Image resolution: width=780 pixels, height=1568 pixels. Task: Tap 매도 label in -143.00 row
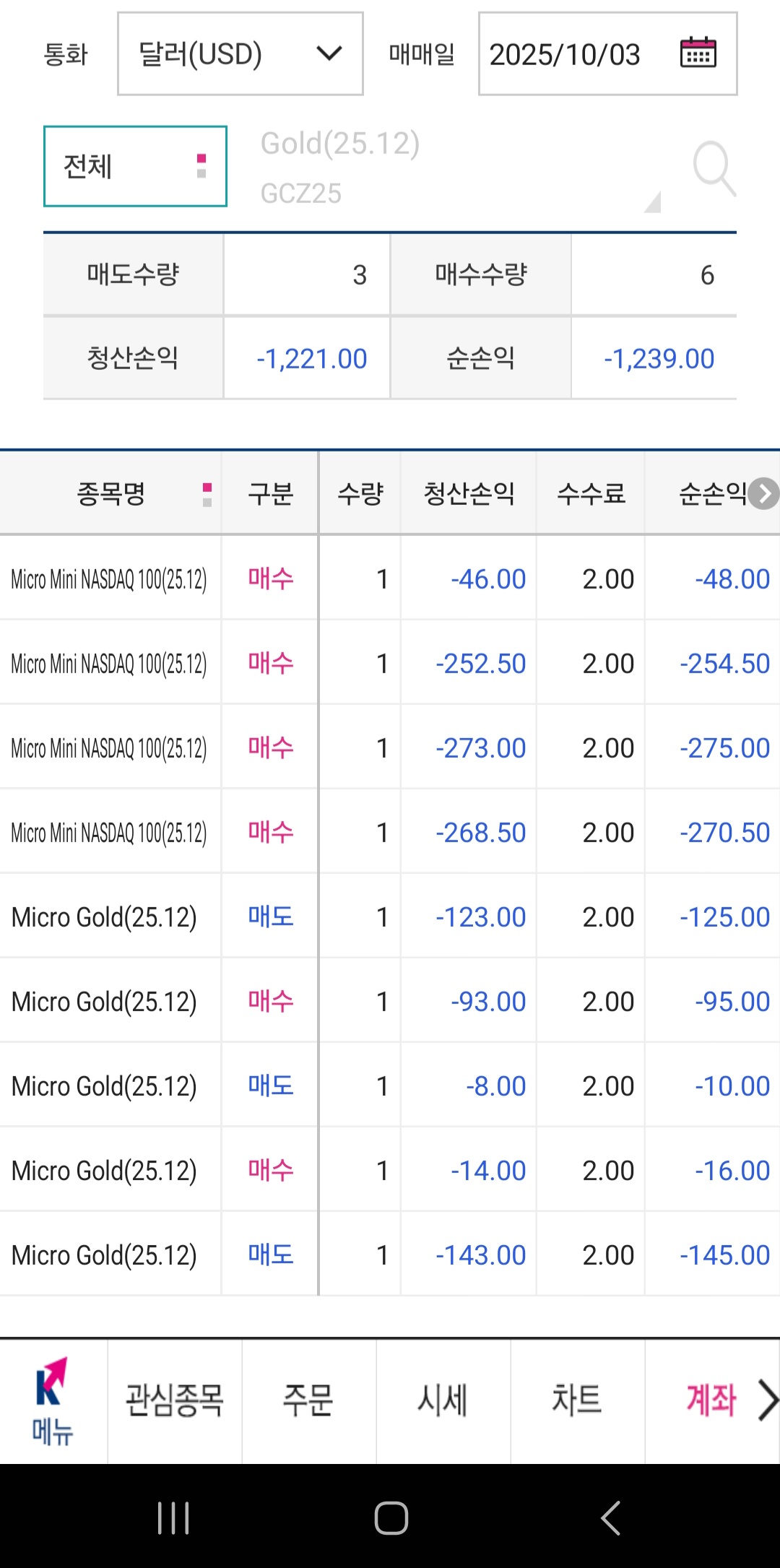(271, 1255)
